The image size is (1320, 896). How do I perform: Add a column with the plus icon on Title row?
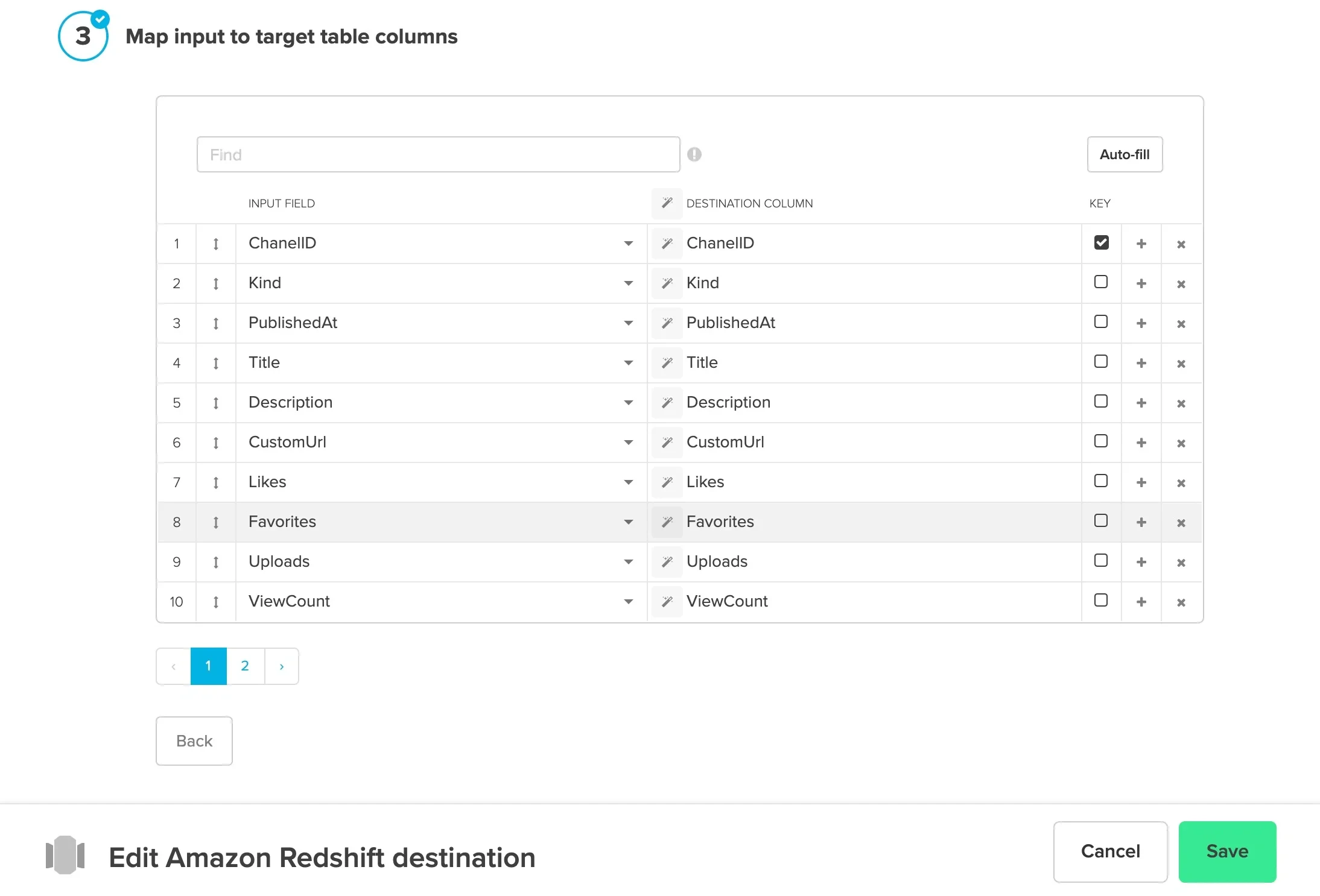pyautogui.click(x=1141, y=363)
